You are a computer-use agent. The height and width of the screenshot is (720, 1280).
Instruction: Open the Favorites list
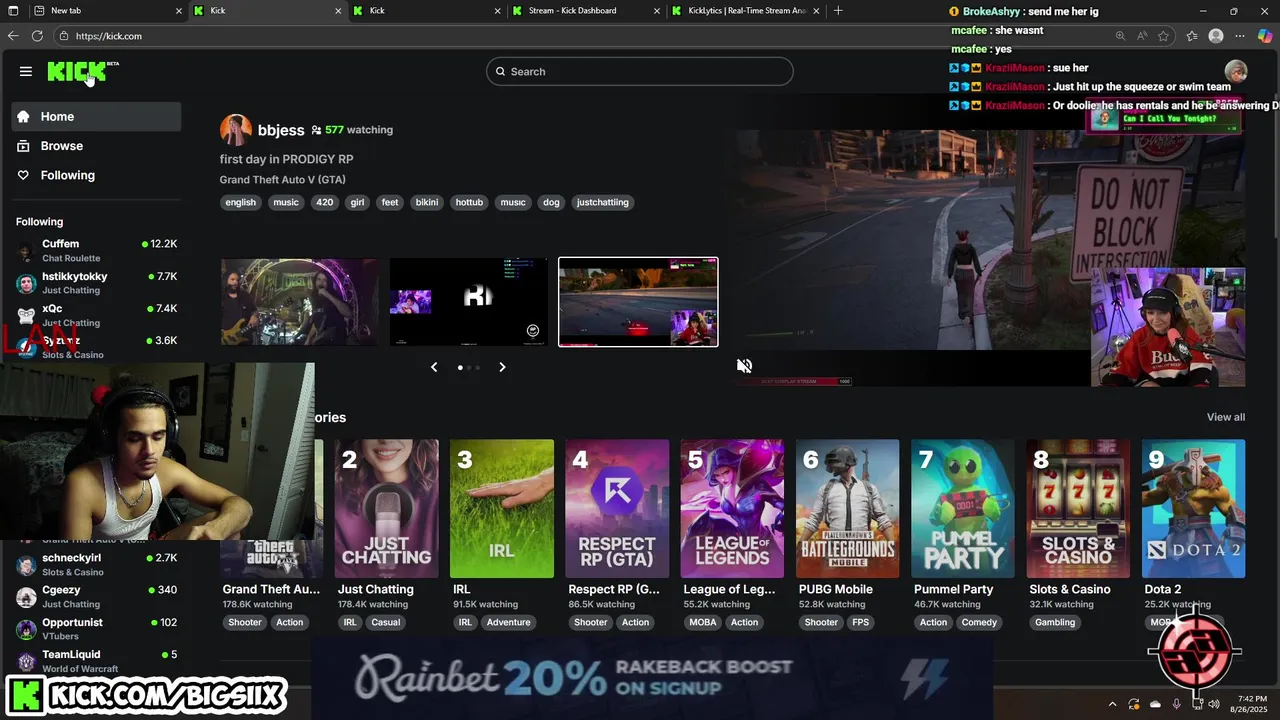point(1192,36)
